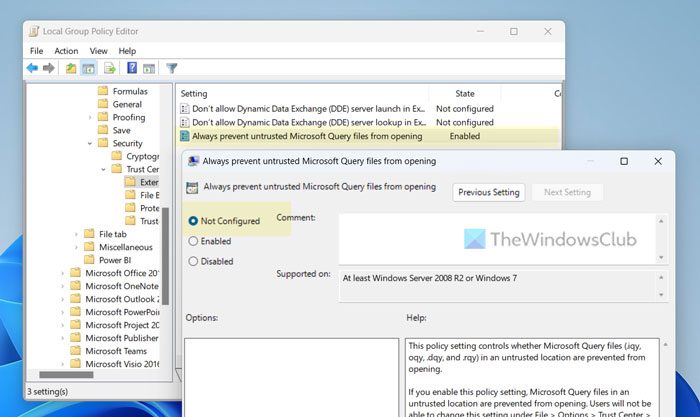The image size is (700, 417).
Task: Expand the Proofing tree node
Action: 90,117
